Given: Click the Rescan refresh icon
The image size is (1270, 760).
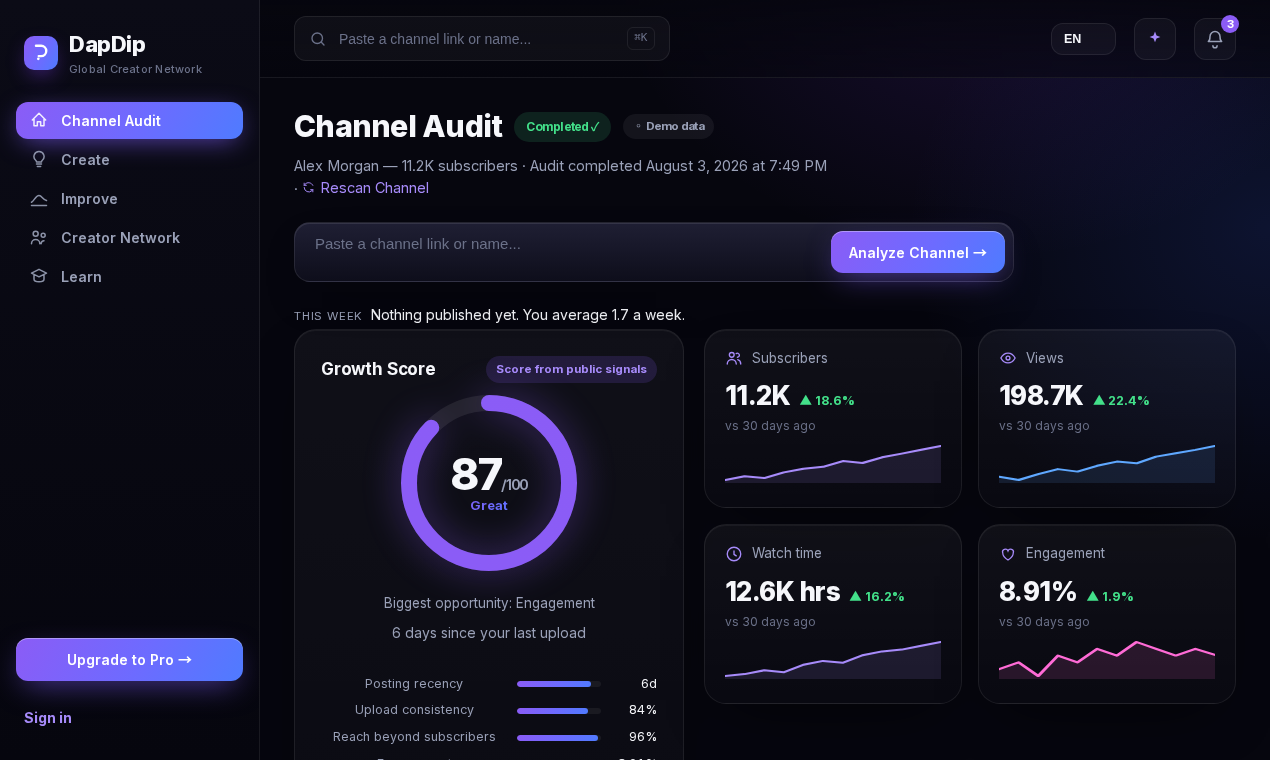Looking at the screenshot, I should (x=309, y=187).
